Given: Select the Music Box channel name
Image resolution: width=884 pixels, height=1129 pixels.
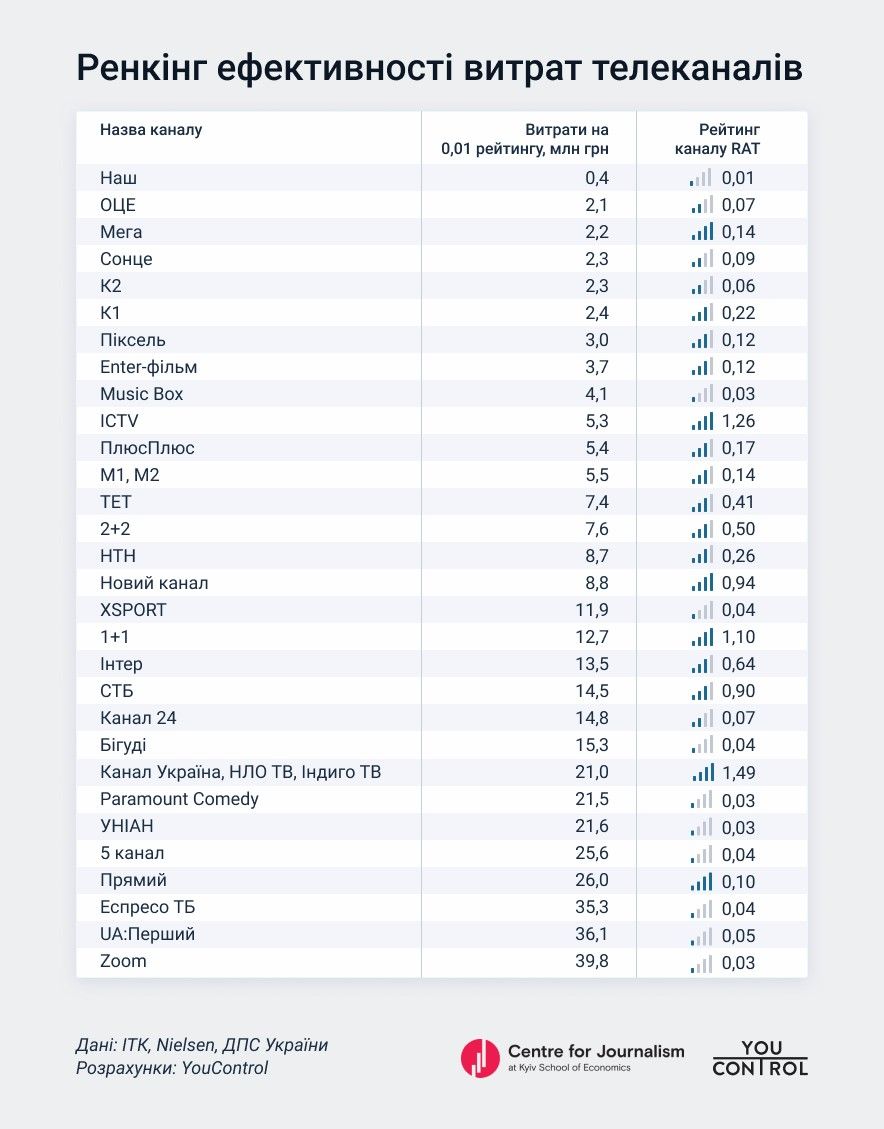Looking at the screenshot, I should (x=142, y=394).
